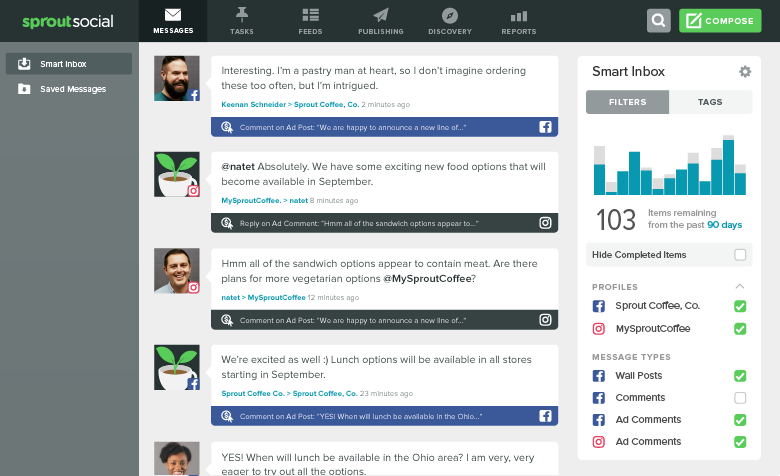Click the 'Comment on Ad Post' bar under Keenan's message
This screenshot has height=476, width=780.
click(384, 127)
